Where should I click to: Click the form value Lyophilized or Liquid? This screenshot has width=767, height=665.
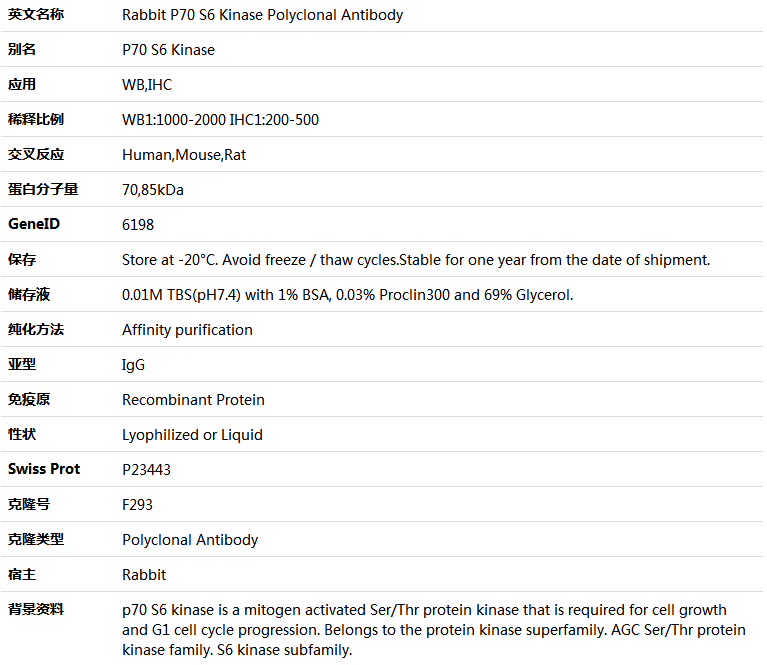(x=192, y=435)
